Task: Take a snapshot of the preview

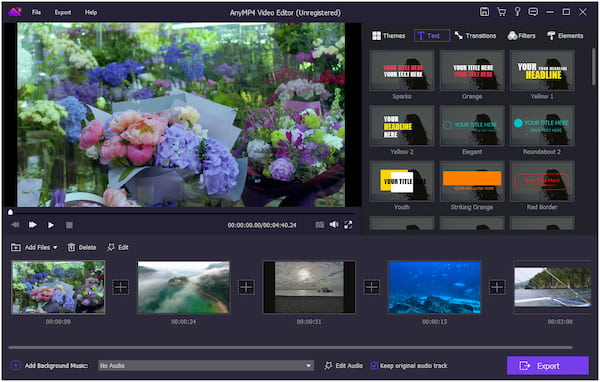Action: pyautogui.click(x=320, y=225)
